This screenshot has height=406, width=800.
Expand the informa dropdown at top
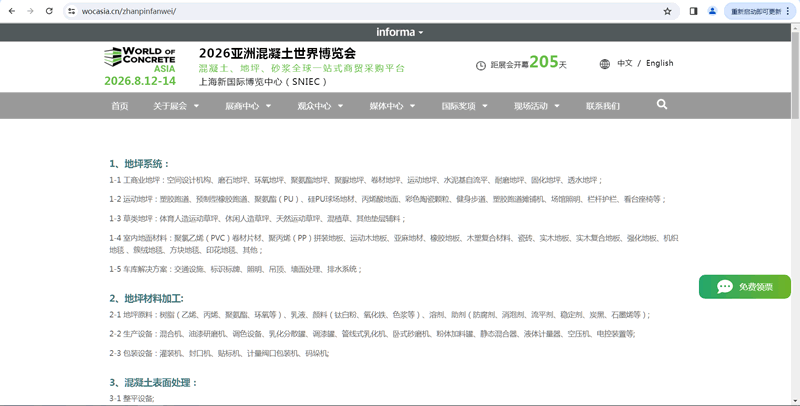point(399,32)
